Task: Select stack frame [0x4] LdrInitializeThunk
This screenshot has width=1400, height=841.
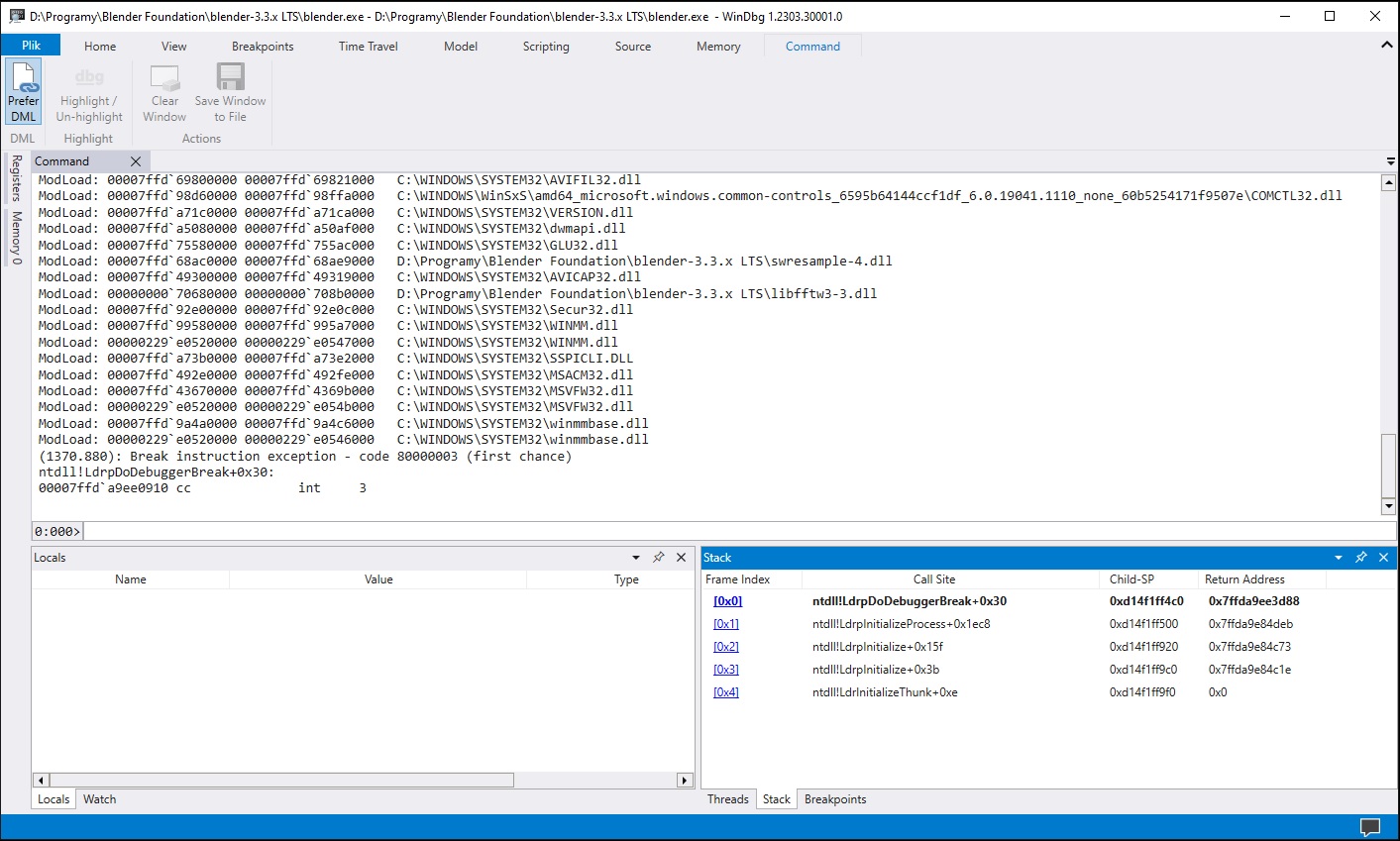Action: (727, 691)
